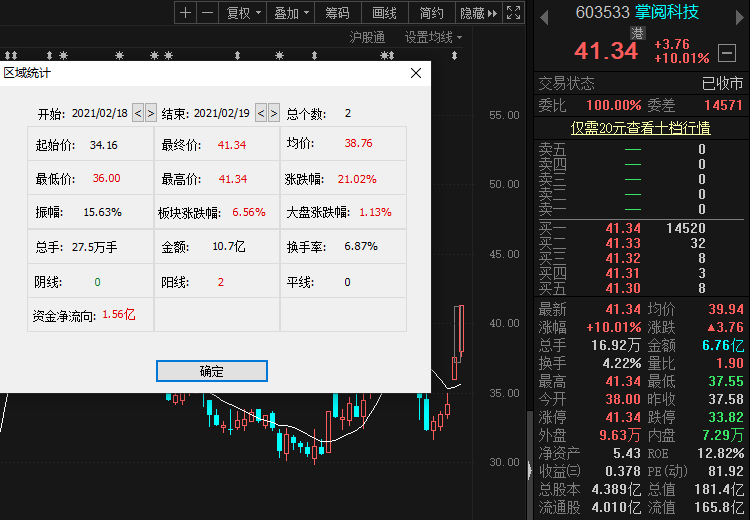This screenshot has width=750, height=520.
Task: Toggle fullscreen chart icon
Action: click(x=513, y=13)
